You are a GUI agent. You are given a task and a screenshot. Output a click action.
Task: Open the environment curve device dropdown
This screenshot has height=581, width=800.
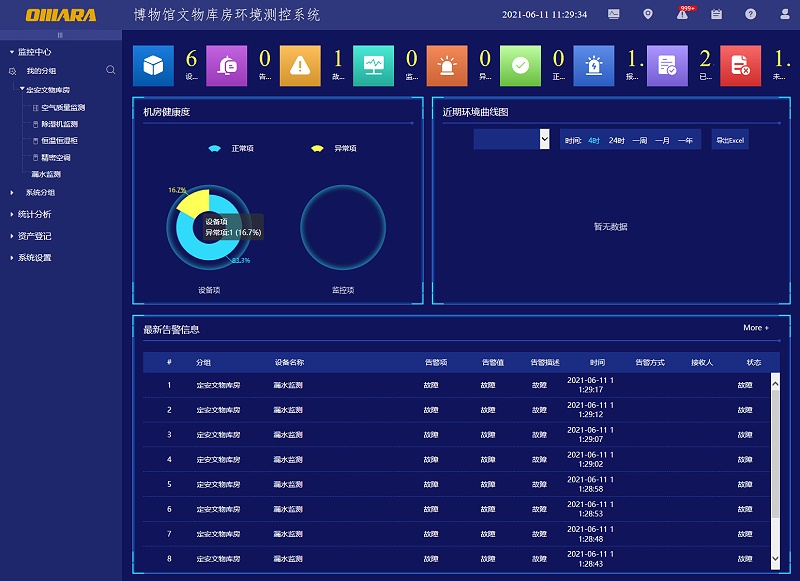(512, 139)
